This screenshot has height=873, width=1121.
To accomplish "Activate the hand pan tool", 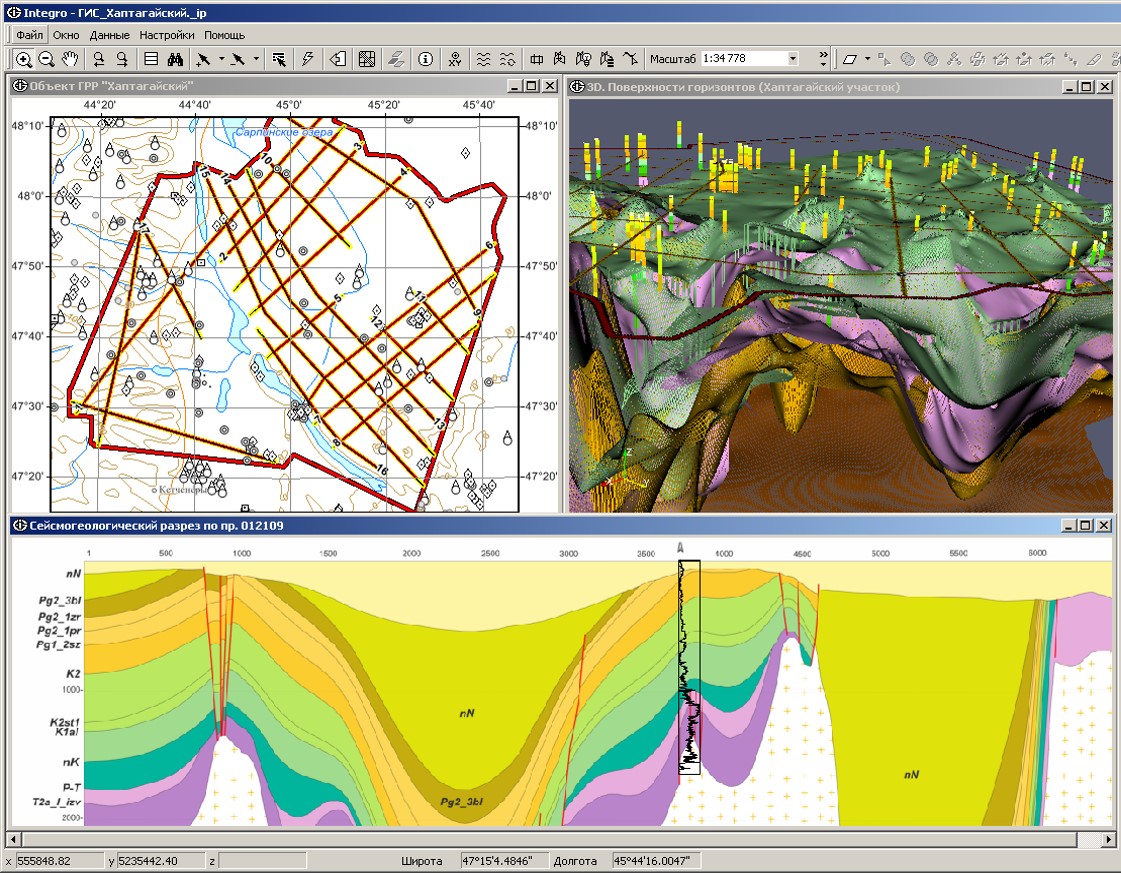I will pos(70,59).
